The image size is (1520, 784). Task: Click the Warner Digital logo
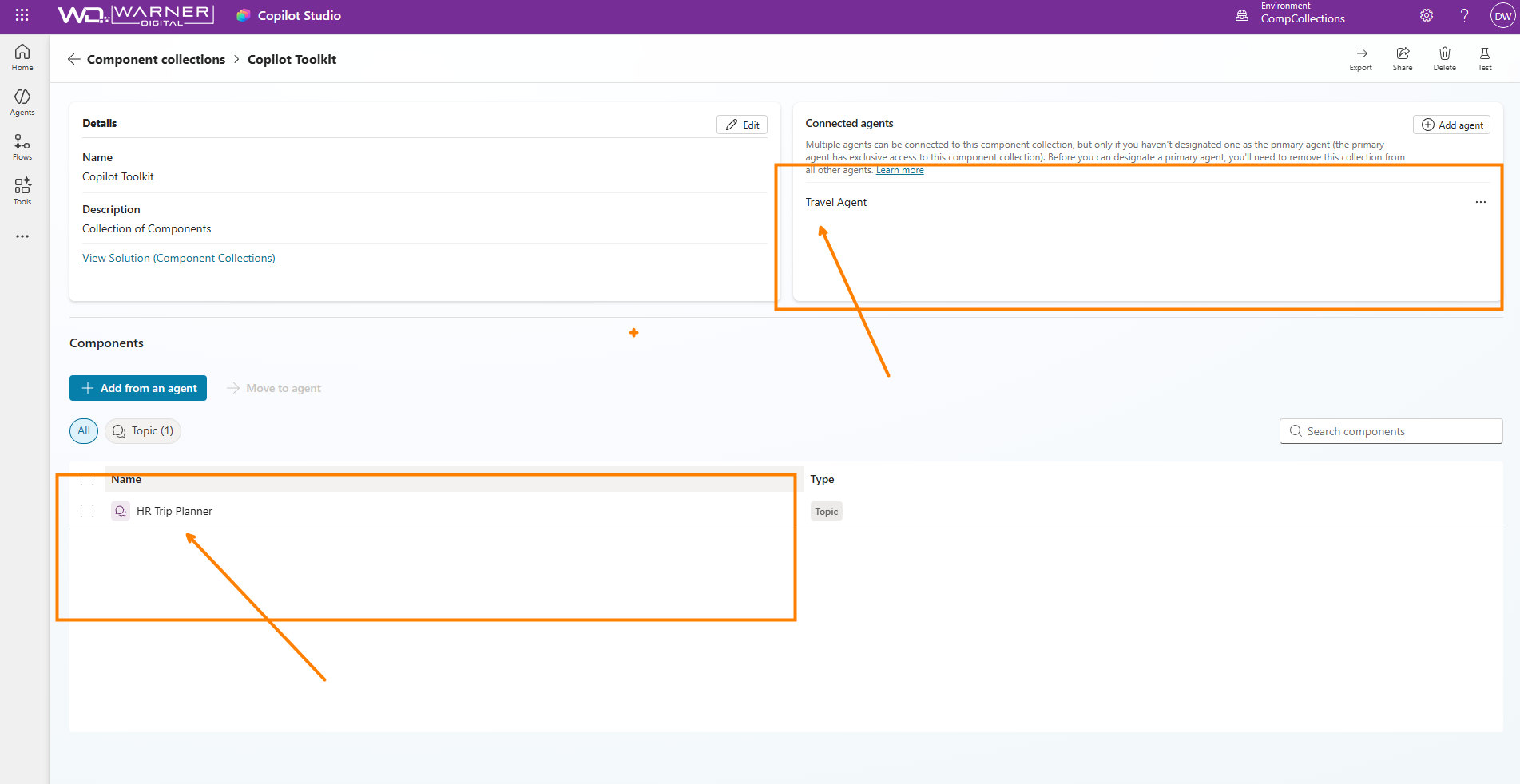pos(136,15)
